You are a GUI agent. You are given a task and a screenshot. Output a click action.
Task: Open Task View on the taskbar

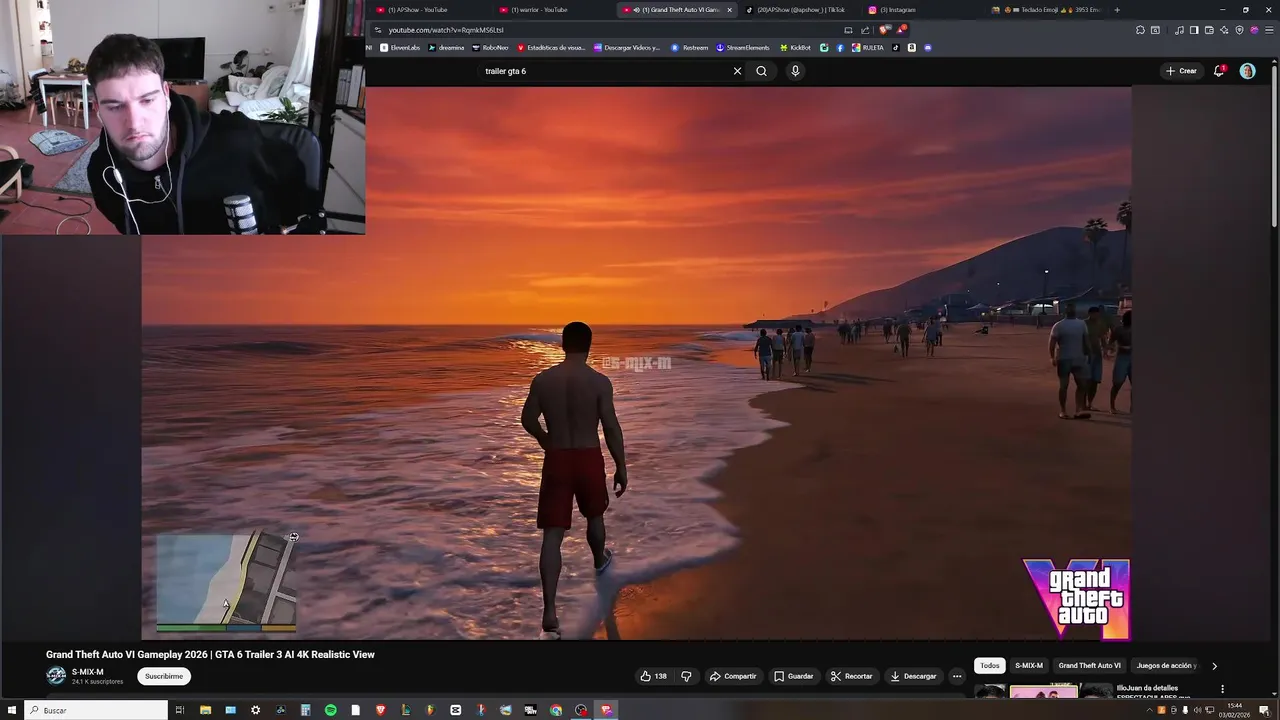point(180,710)
